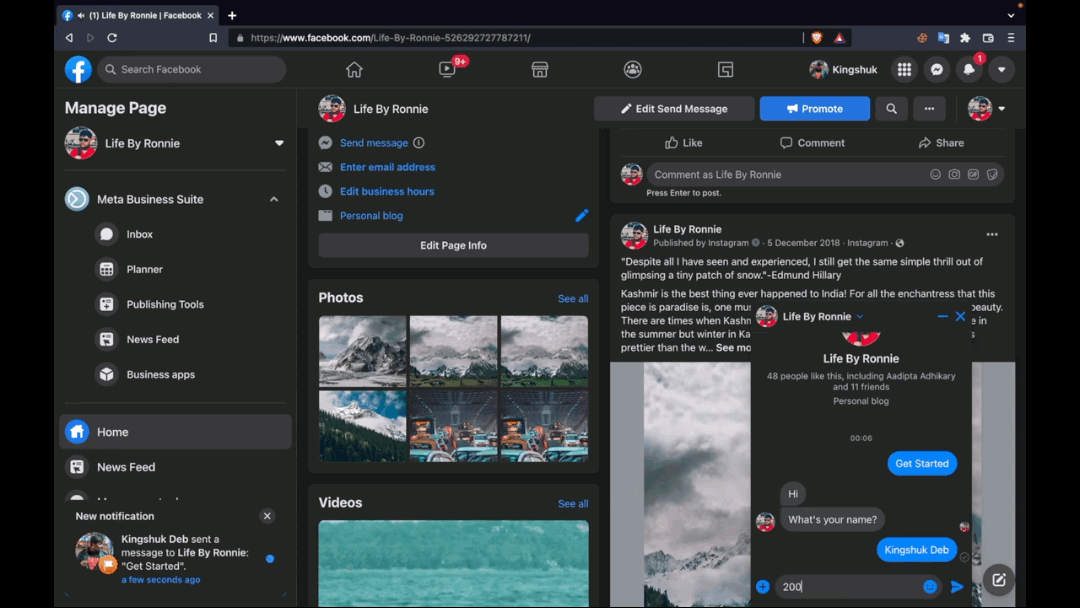Click the Get Started chat bubble

922,463
